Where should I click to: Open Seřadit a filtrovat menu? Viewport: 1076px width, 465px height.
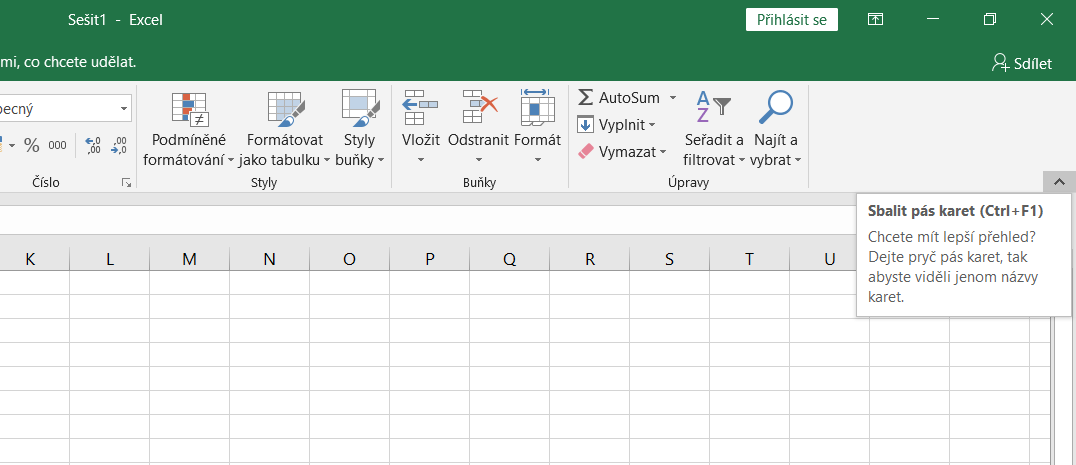[714, 129]
